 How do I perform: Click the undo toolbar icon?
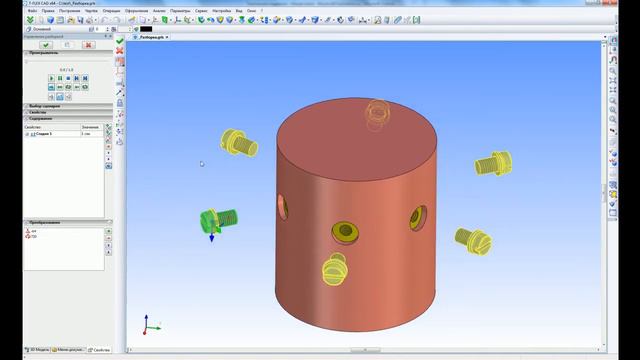coord(105,20)
